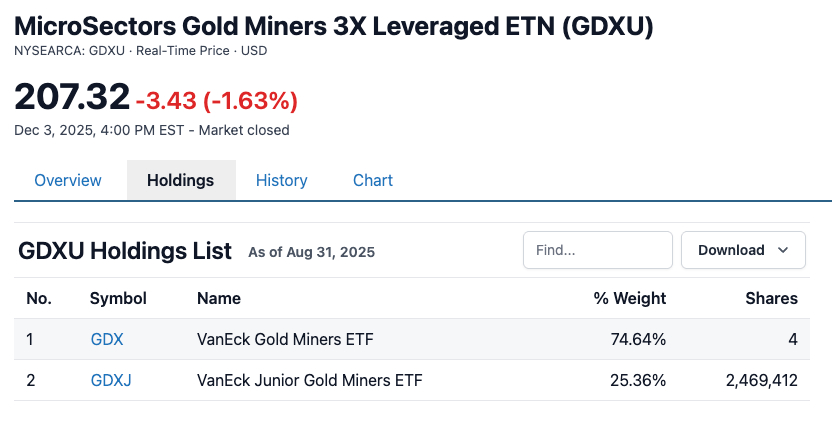Screen dimensions: 832x424
Task: Focus the Find search field
Action: point(598,250)
